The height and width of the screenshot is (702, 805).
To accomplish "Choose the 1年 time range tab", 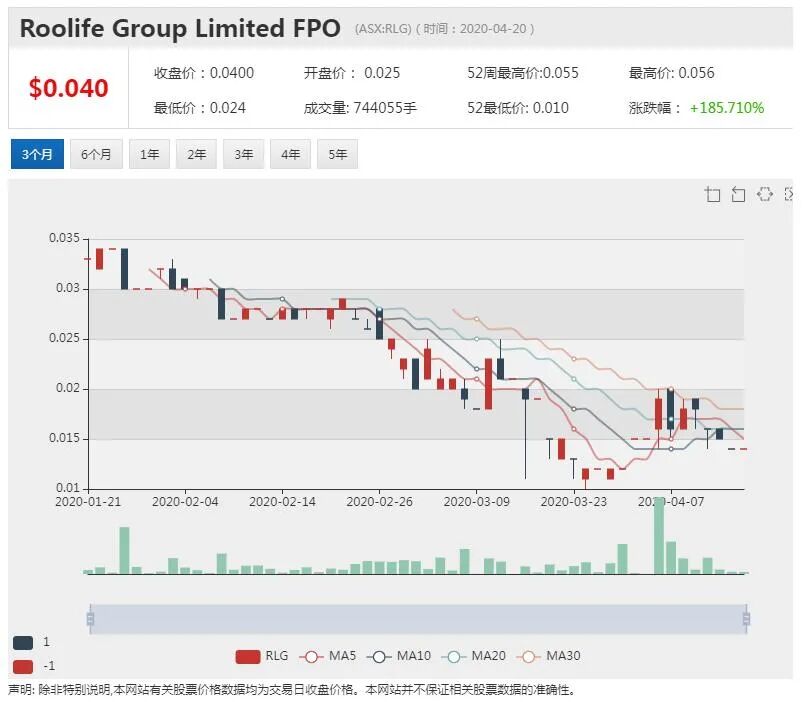I will (149, 154).
